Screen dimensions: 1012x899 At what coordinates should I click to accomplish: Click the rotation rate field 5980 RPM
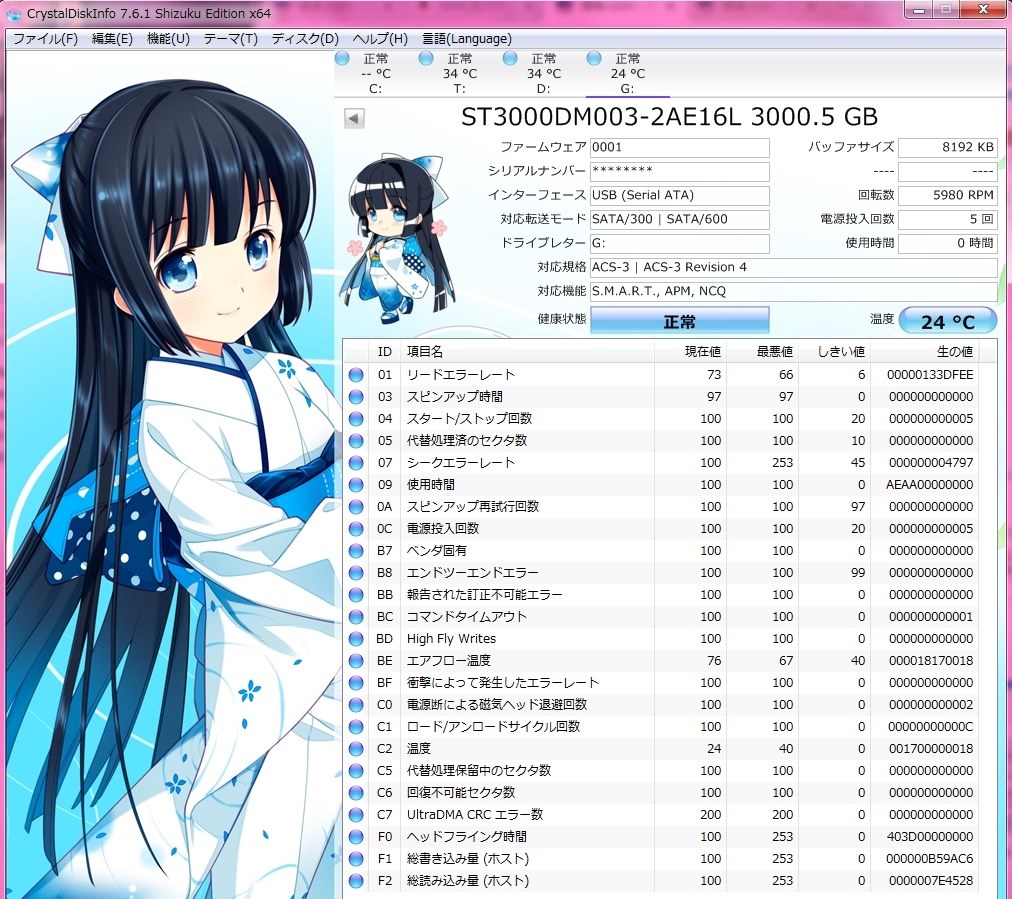point(947,195)
